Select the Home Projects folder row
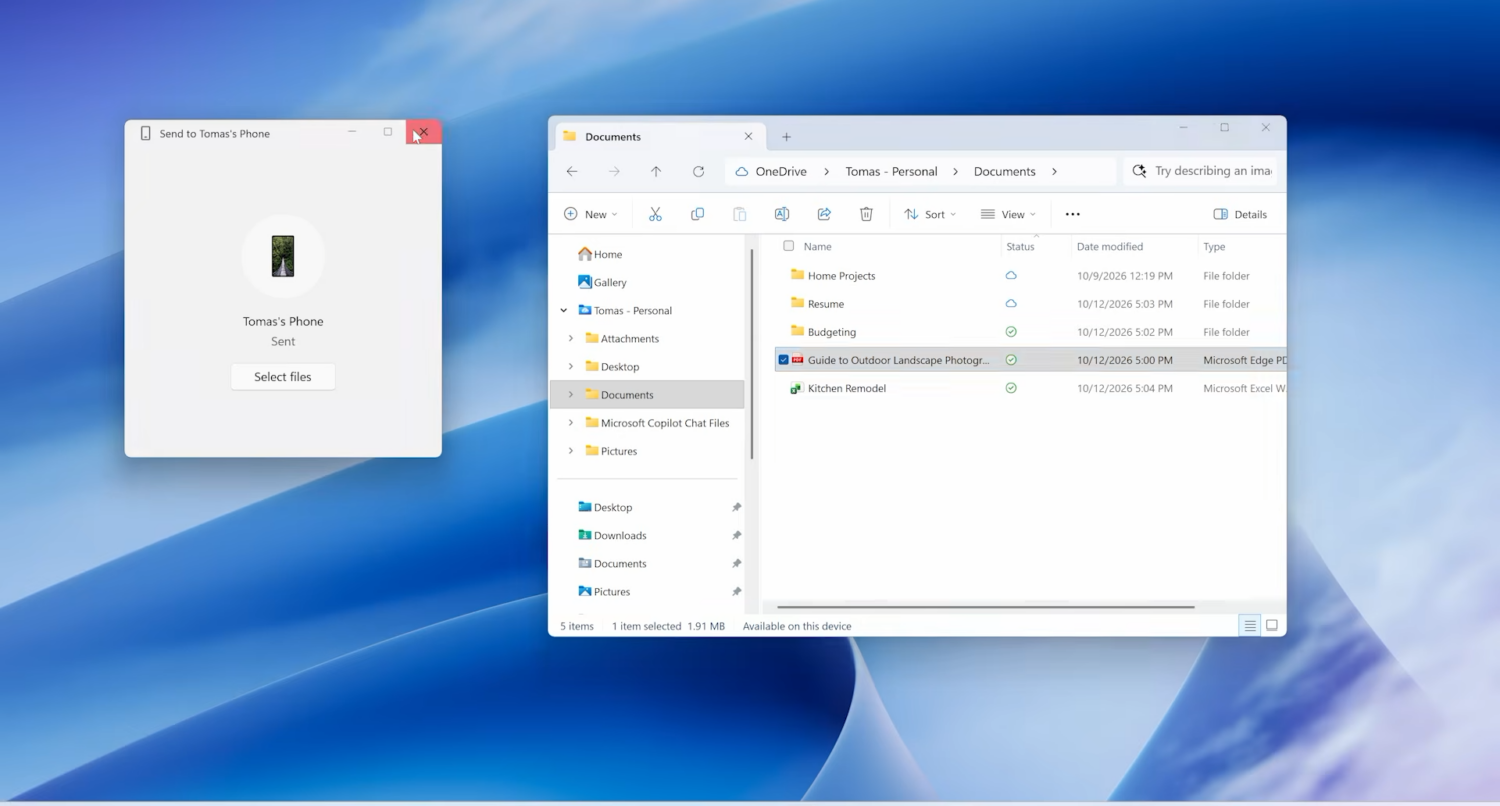This screenshot has height=806, width=1500. point(1030,275)
